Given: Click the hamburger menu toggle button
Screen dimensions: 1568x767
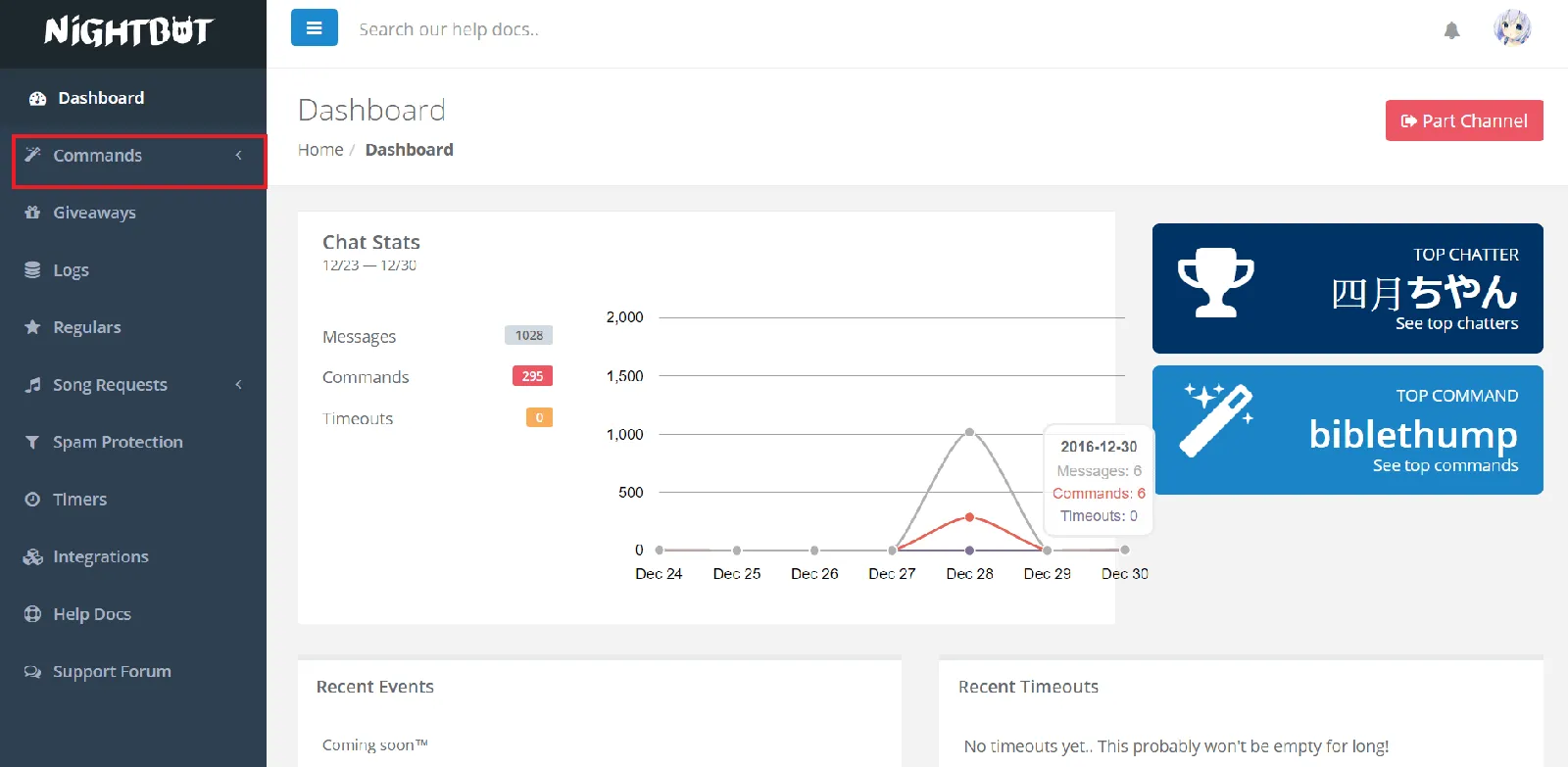Looking at the screenshot, I should (x=314, y=28).
